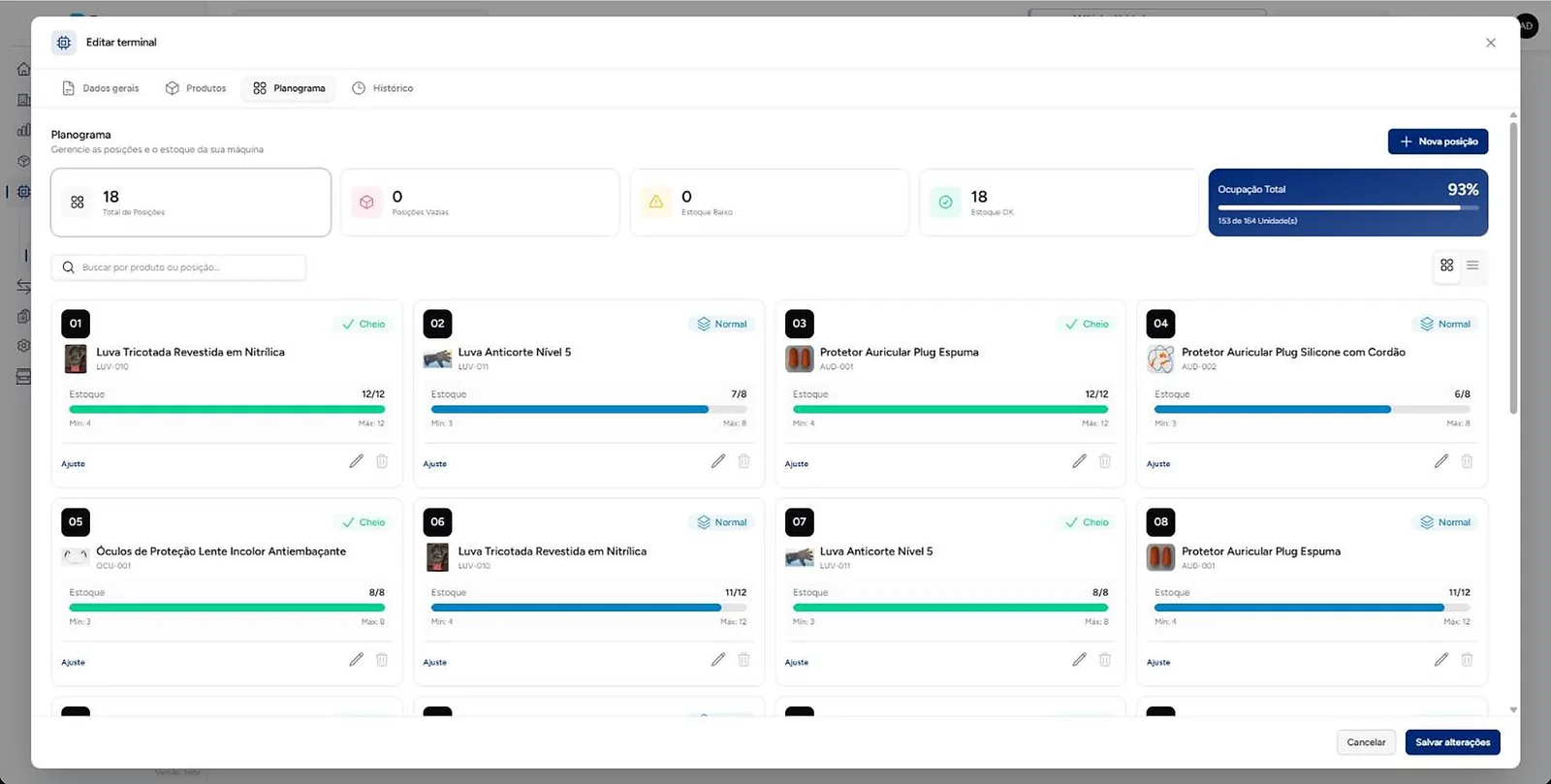The height and width of the screenshot is (784, 1551).
Task: Open the Produtos tab
Action: [196, 88]
